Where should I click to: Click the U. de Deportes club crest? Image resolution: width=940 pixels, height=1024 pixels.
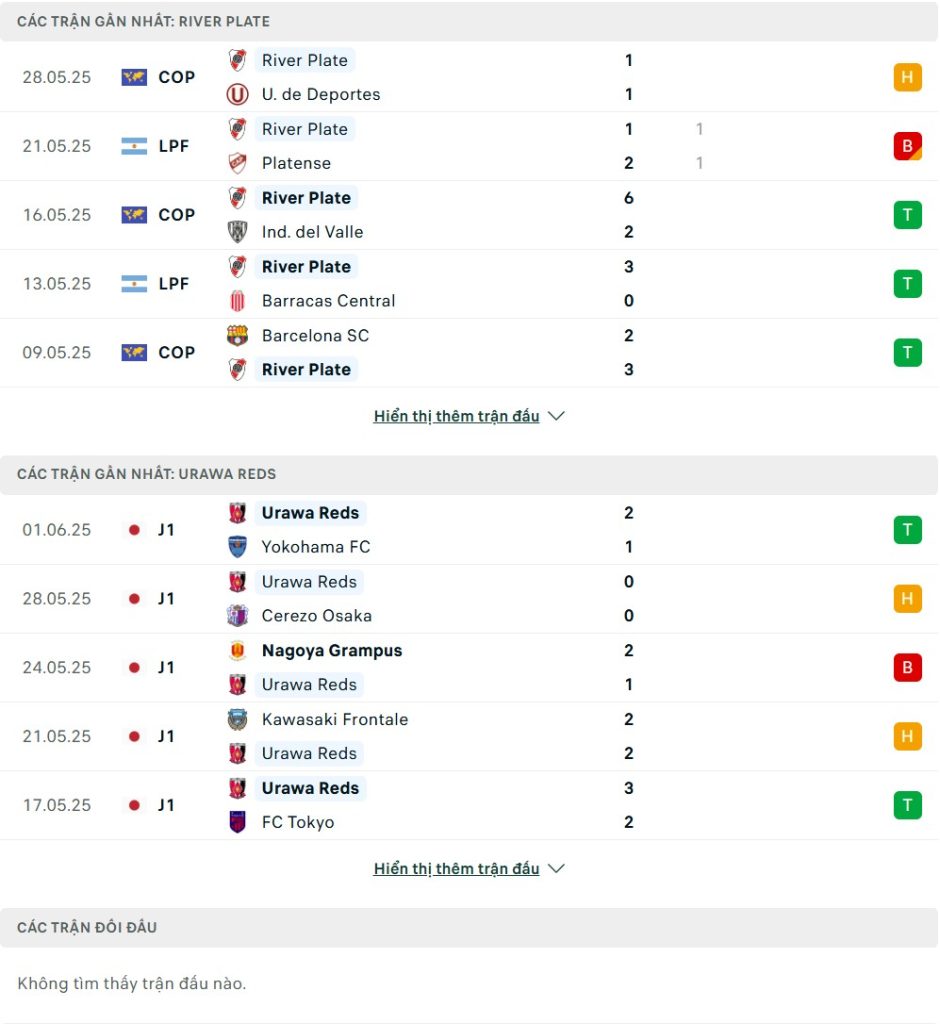pos(237,95)
